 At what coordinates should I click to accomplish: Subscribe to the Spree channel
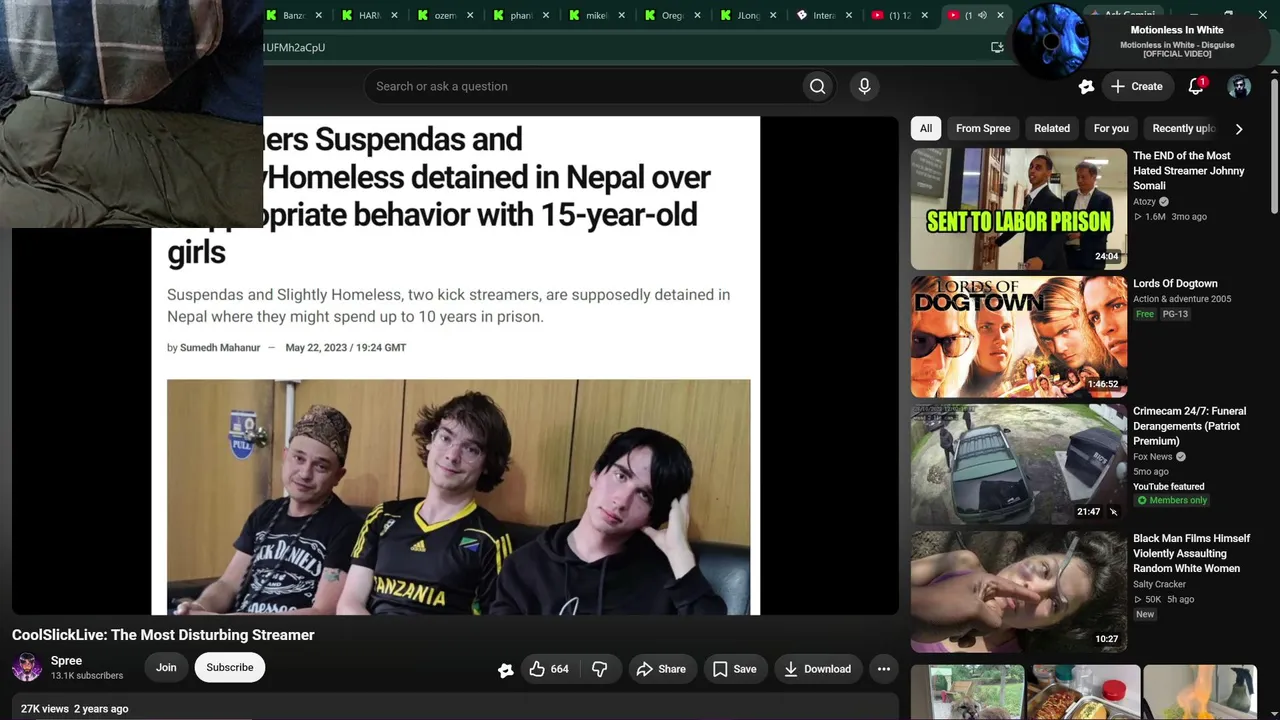pos(230,668)
